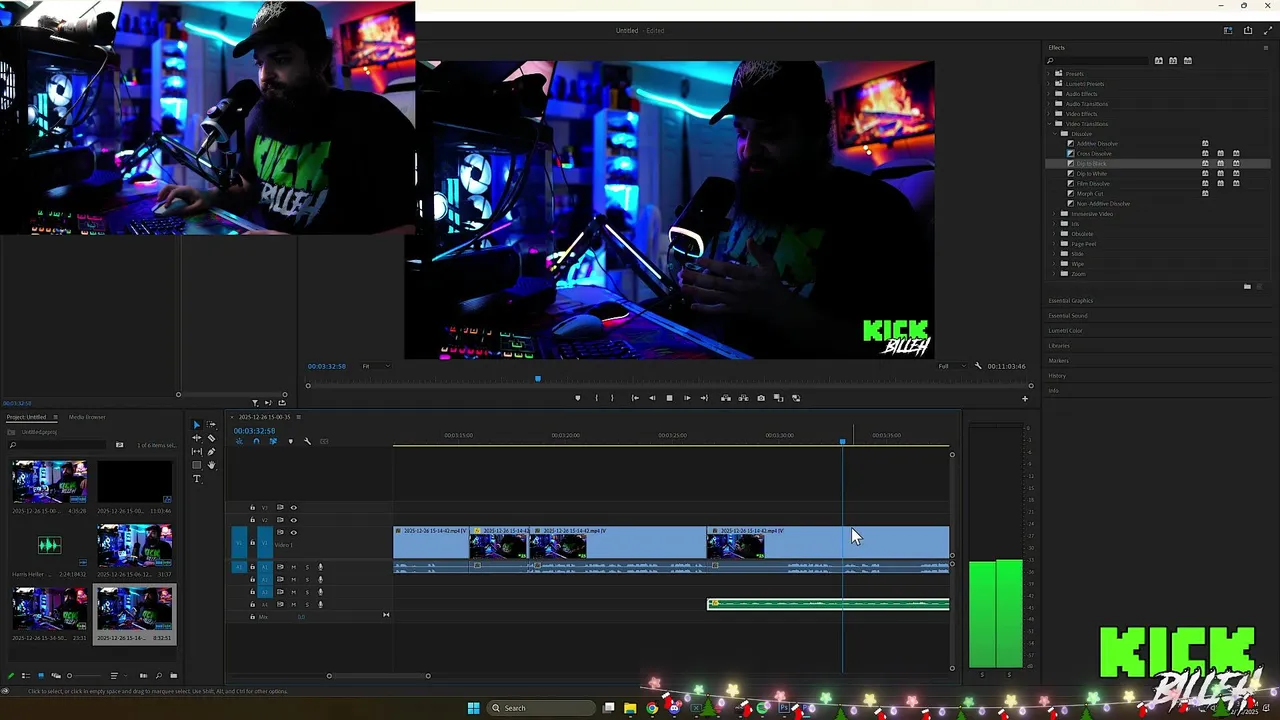Toggle V3 track output eye

[x=293, y=507]
